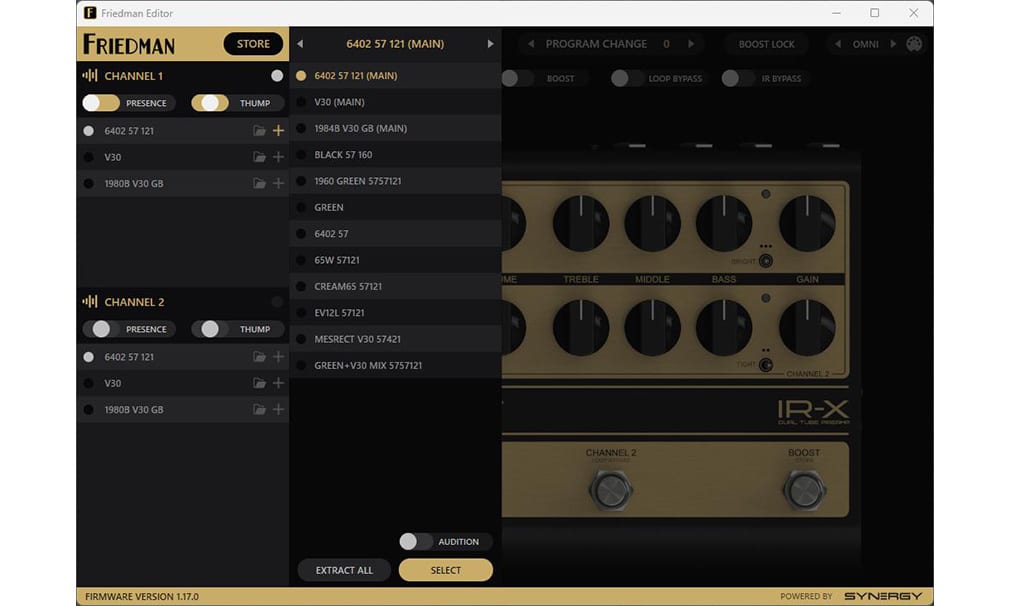Click left arrow beside OMNI
The height and width of the screenshot is (606, 1010).
pos(837,44)
